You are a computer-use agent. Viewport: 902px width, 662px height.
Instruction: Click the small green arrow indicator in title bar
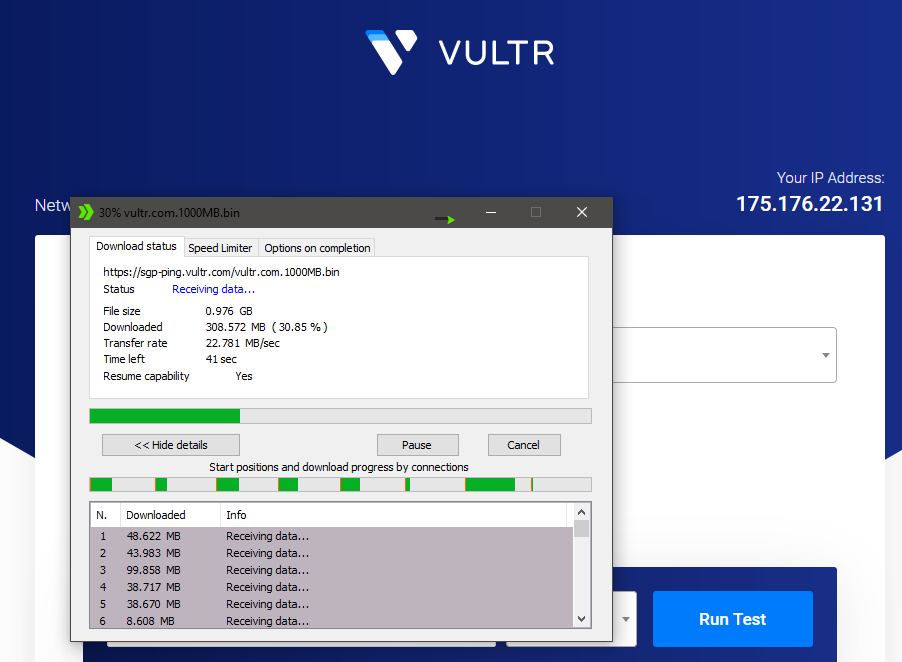pos(445,219)
